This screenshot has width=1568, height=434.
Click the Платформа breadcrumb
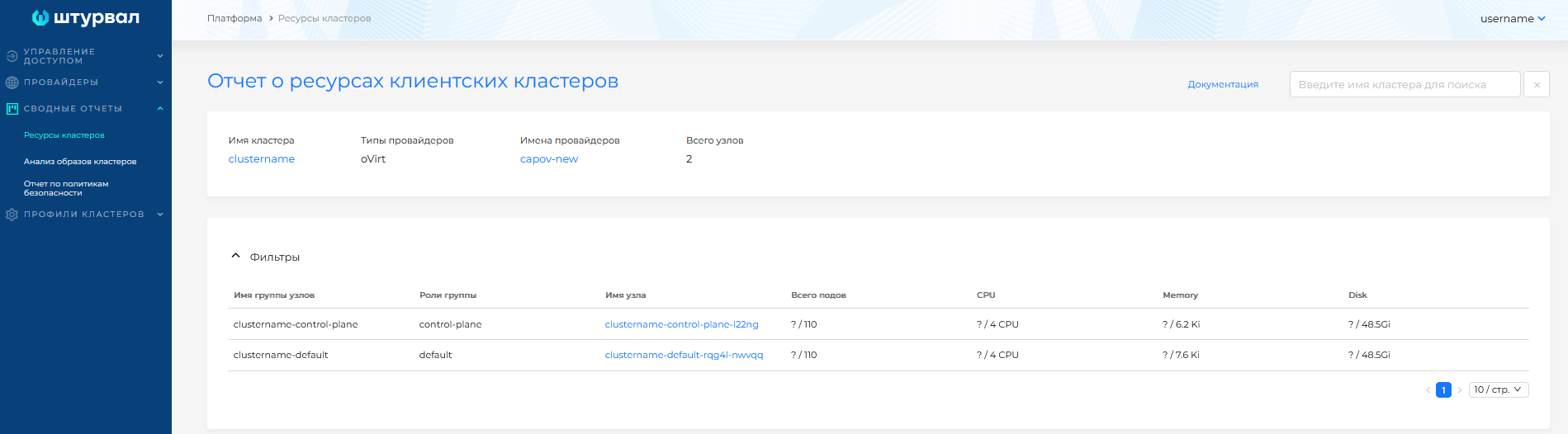pos(234,18)
